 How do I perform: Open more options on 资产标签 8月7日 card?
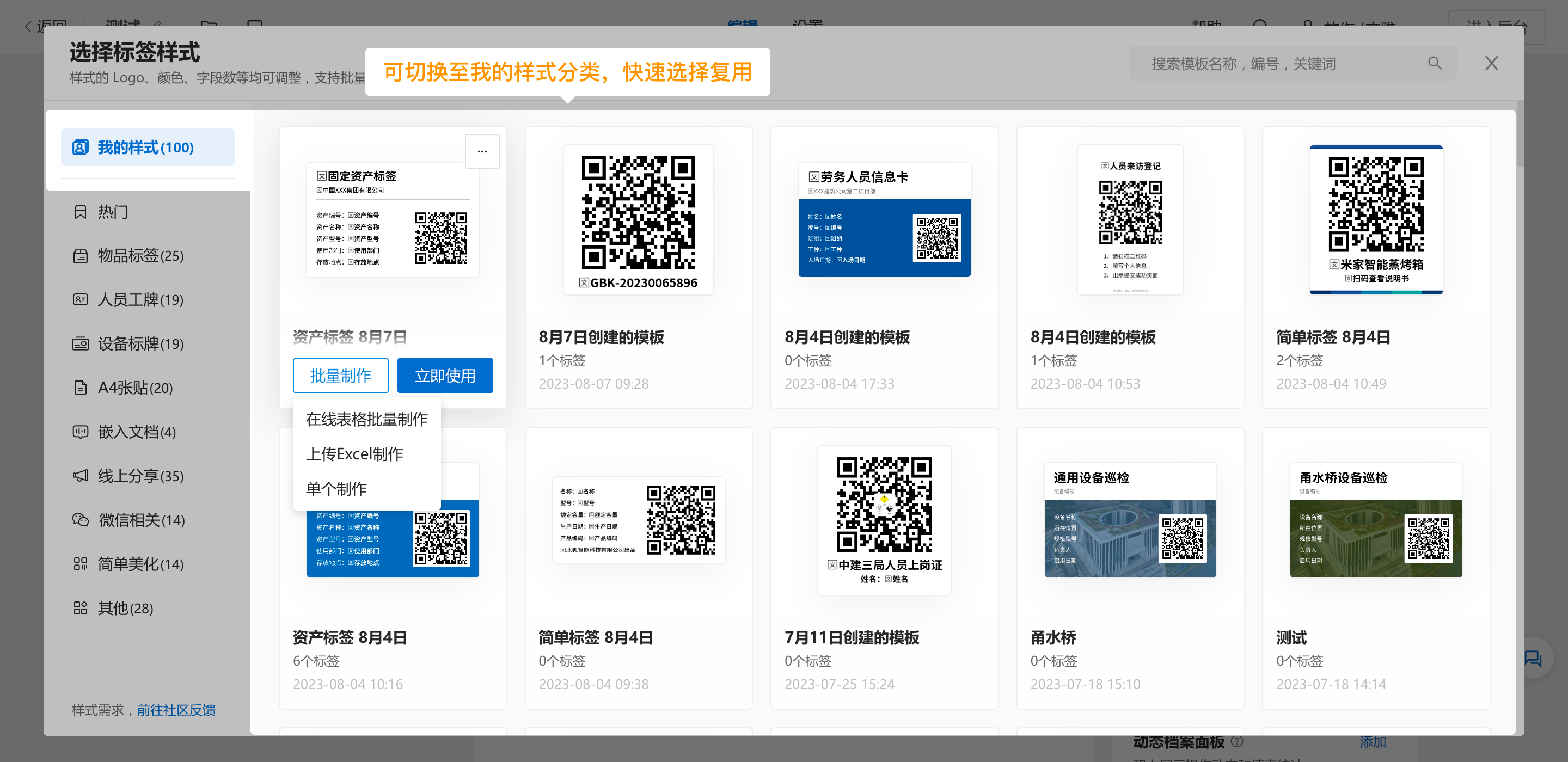click(482, 151)
